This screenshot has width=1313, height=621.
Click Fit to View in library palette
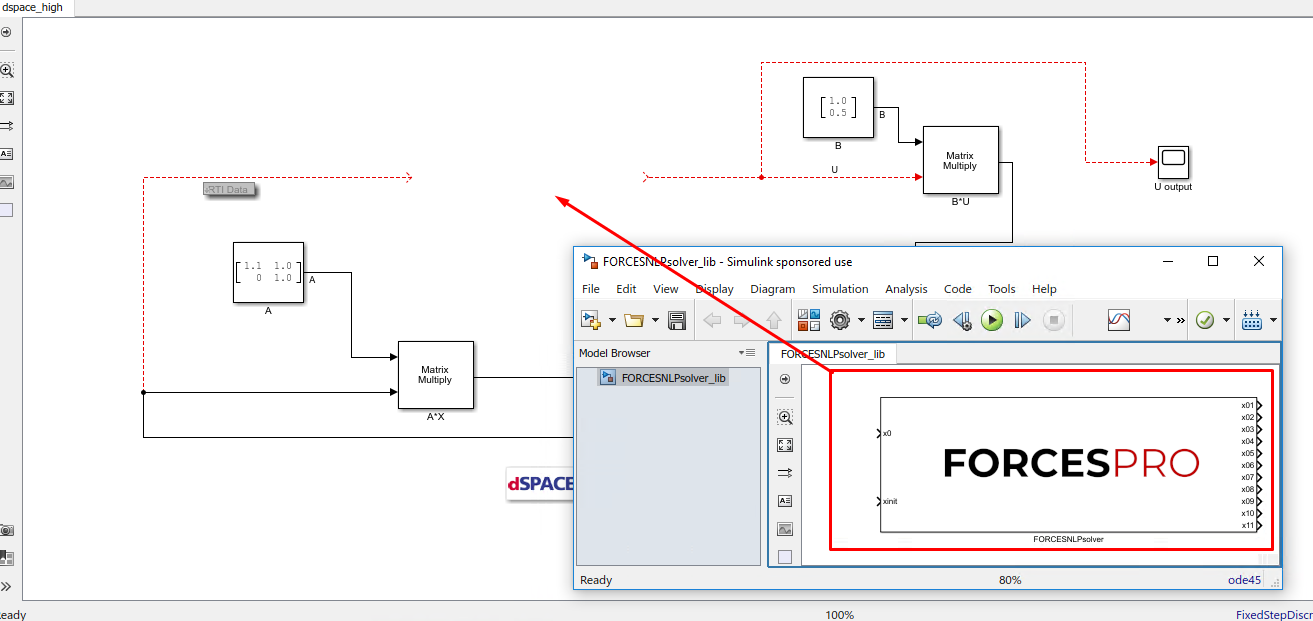785,446
